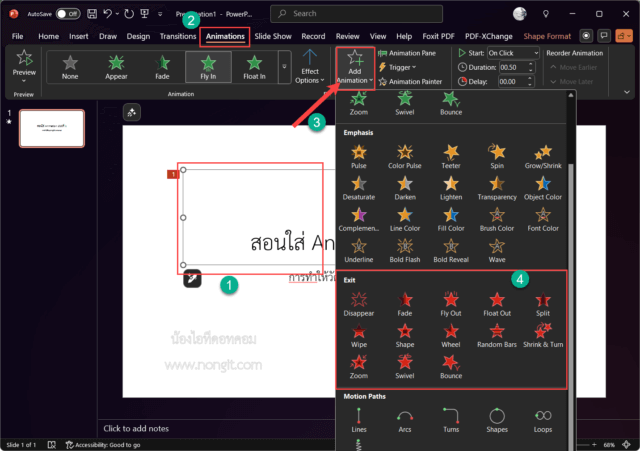Open Customize Quick Access Toolbar dropdown
The height and width of the screenshot is (451, 640).
pos(160,14)
